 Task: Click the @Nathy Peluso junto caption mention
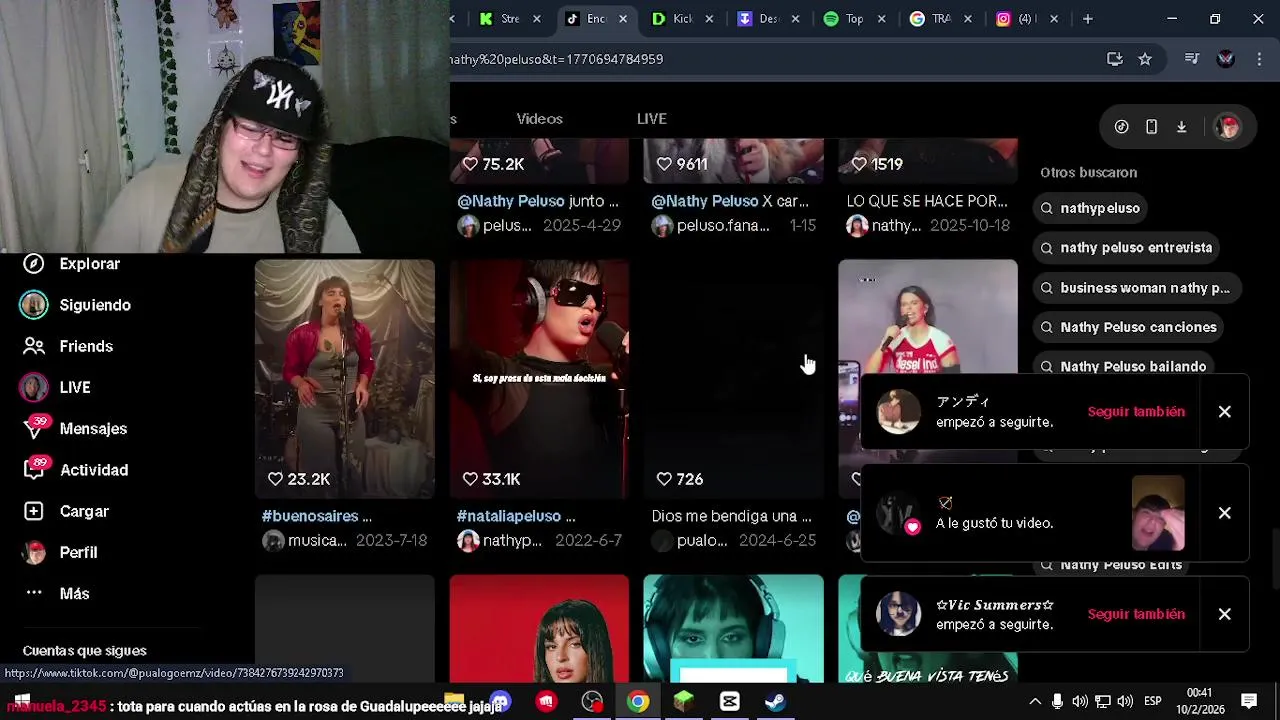click(511, 201)
